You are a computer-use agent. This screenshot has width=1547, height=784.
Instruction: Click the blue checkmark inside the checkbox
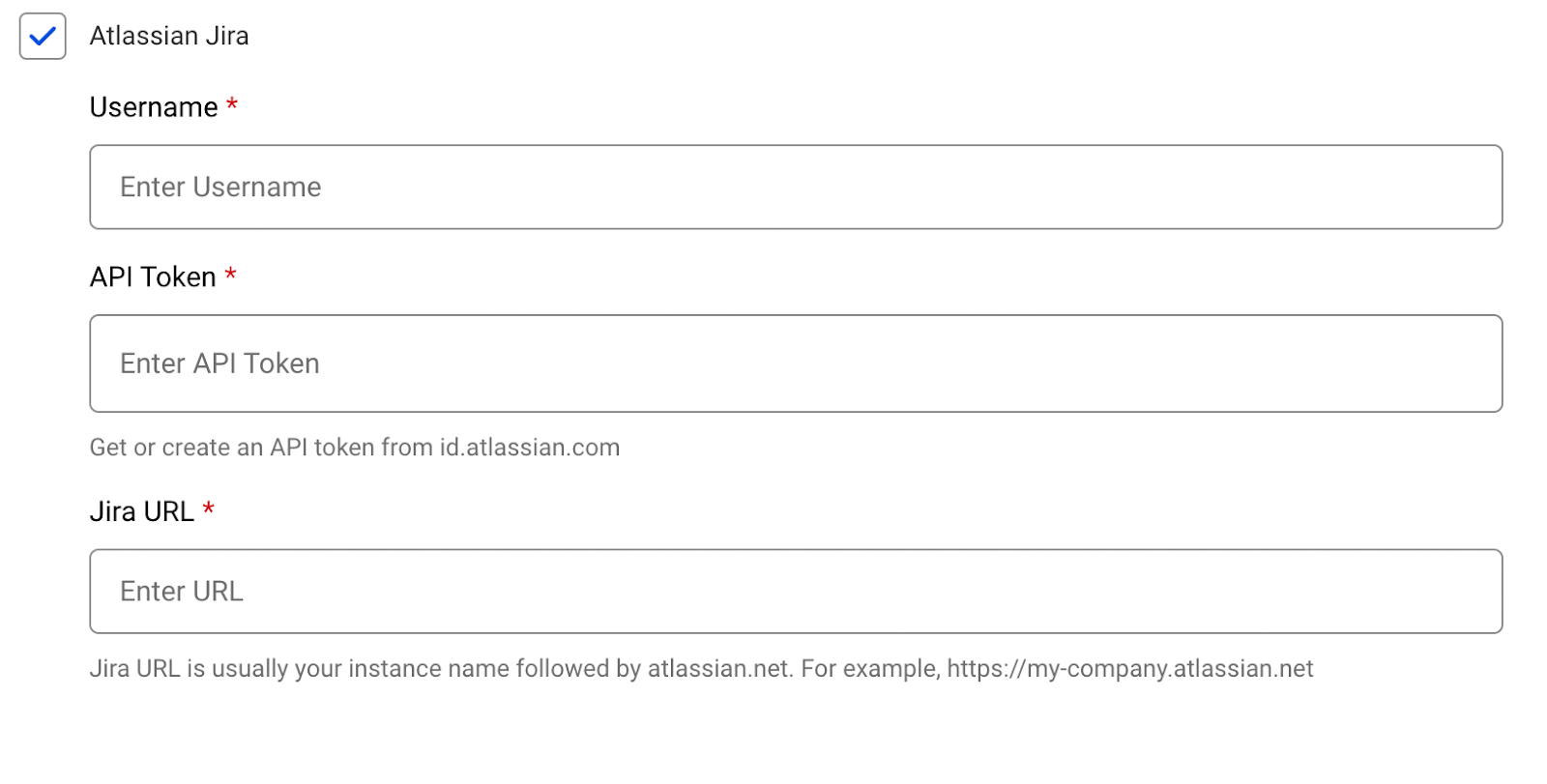point(41,37)
